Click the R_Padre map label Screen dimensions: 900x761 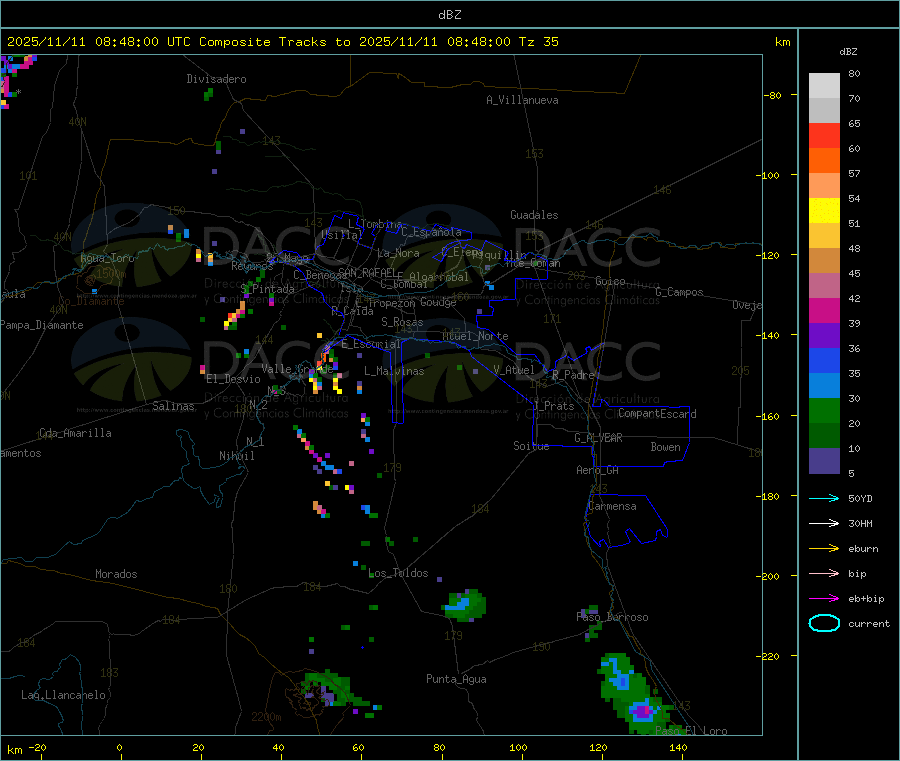(573, 375)
